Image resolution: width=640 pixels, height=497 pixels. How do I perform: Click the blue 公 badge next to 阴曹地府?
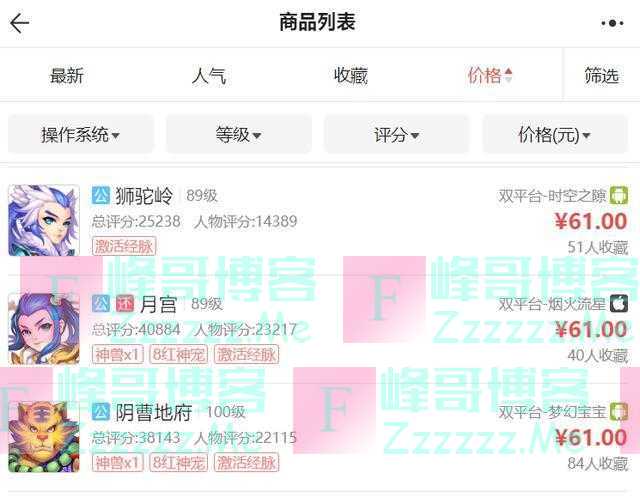coord(100,412)
